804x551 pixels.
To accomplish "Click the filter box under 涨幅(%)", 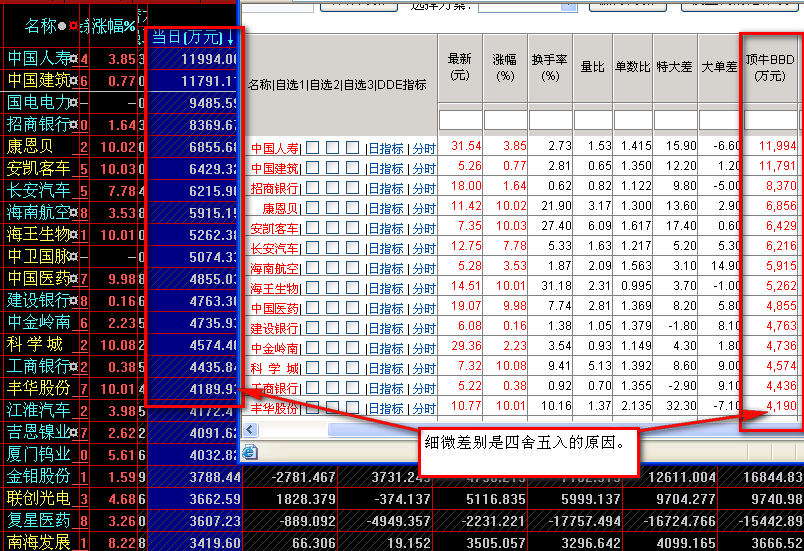I will (505, 120).
